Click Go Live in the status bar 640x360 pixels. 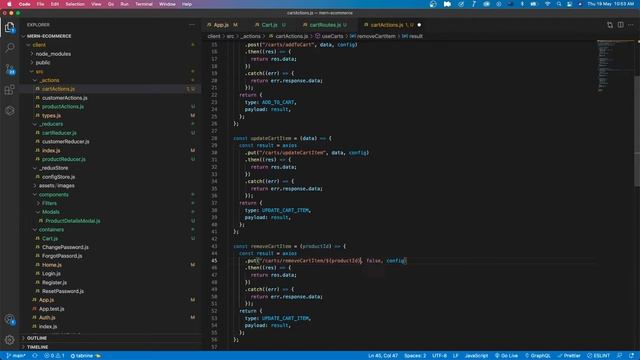(506, 356)
